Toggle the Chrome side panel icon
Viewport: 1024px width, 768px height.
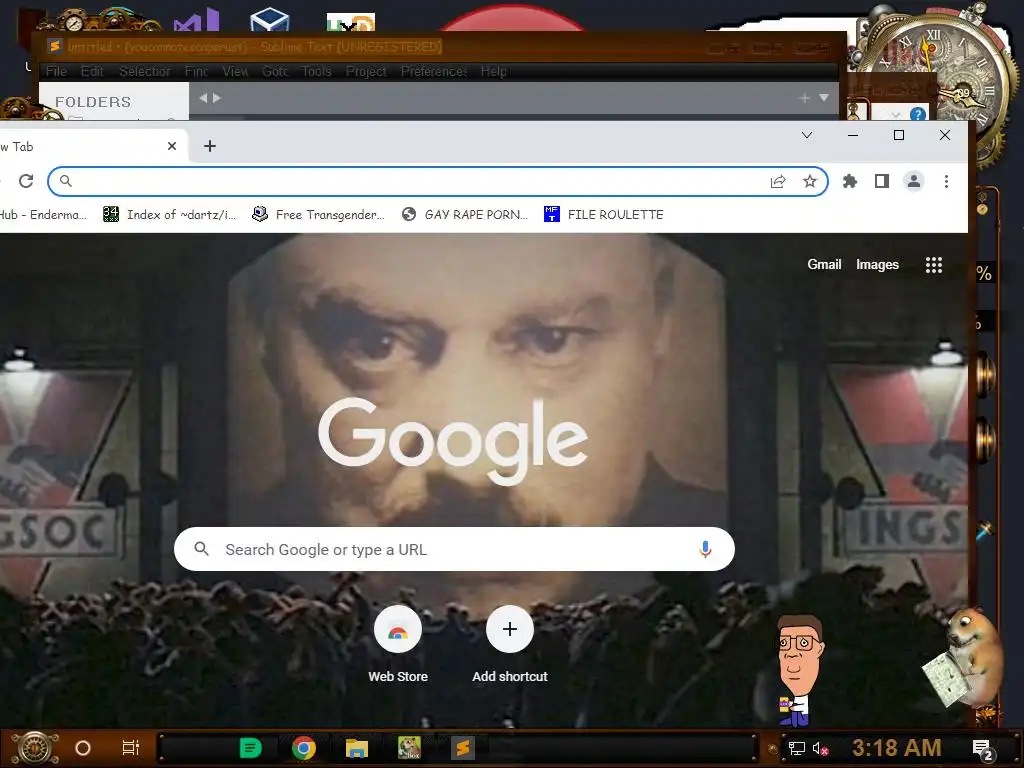tap(882, 181)
